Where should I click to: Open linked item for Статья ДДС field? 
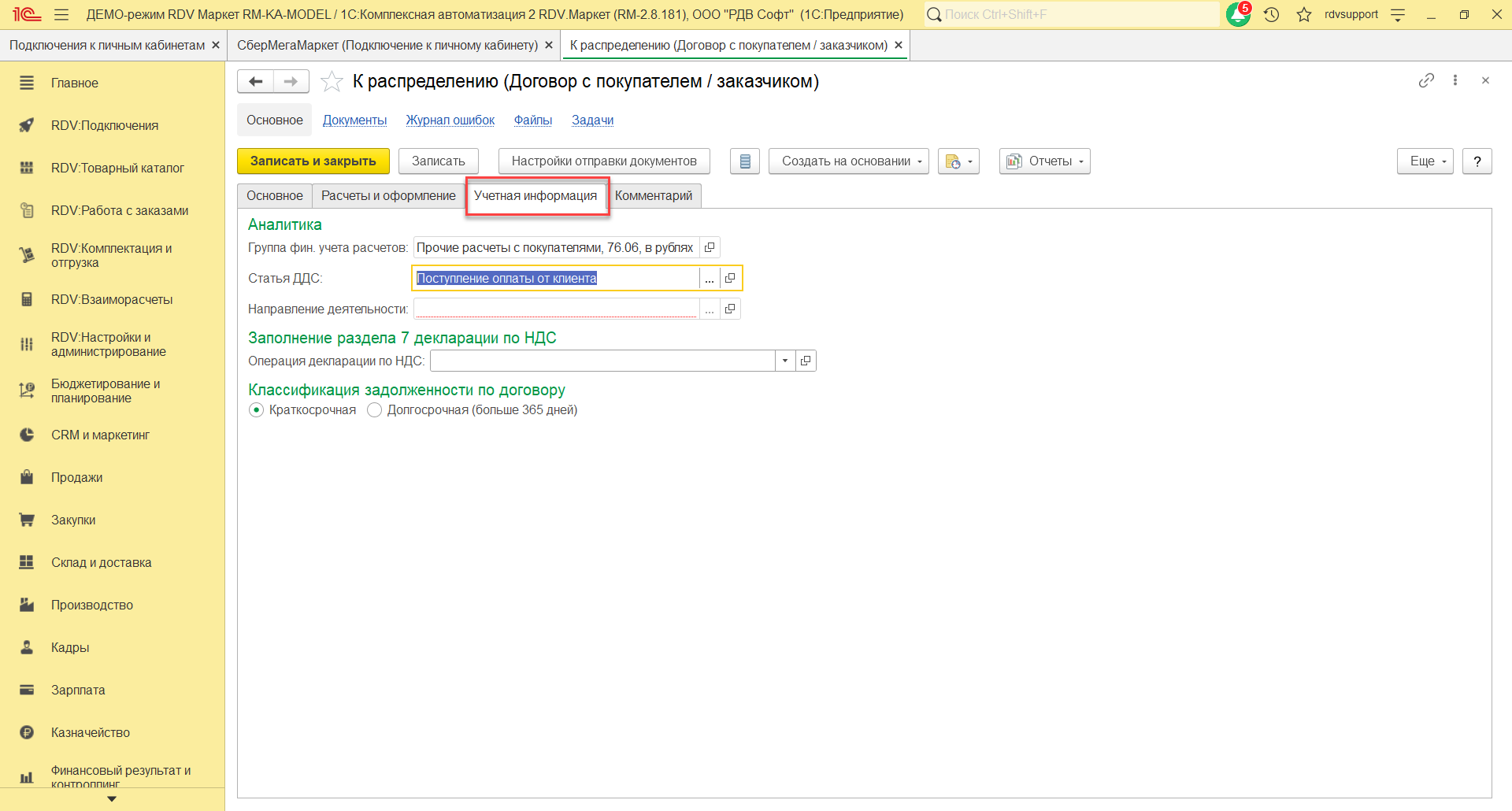pyautogui.click(x=730, y=278)
